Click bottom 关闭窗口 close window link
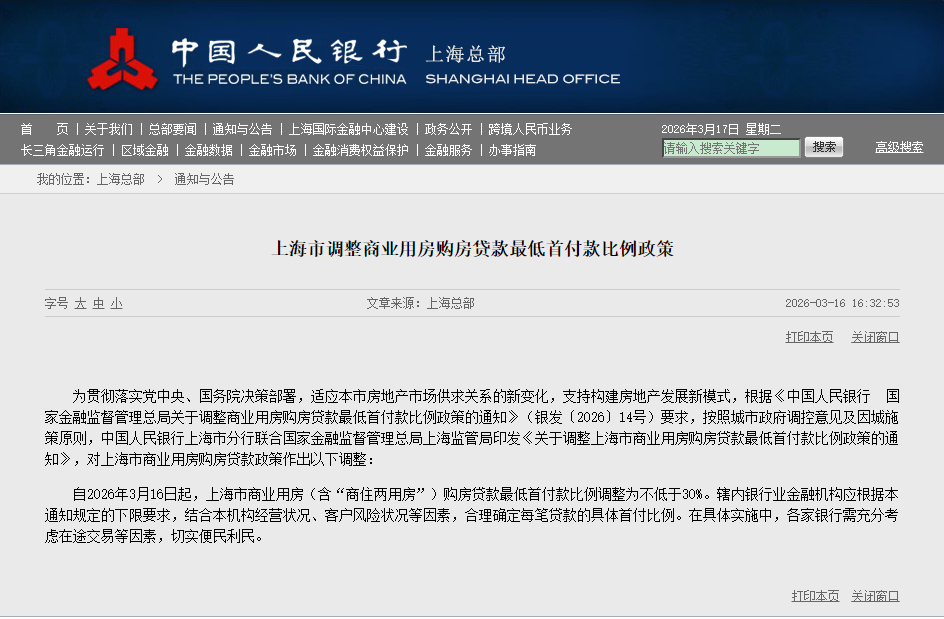Image resolution: width=944 pixels, height=619 pixels. tap(875, 596)
